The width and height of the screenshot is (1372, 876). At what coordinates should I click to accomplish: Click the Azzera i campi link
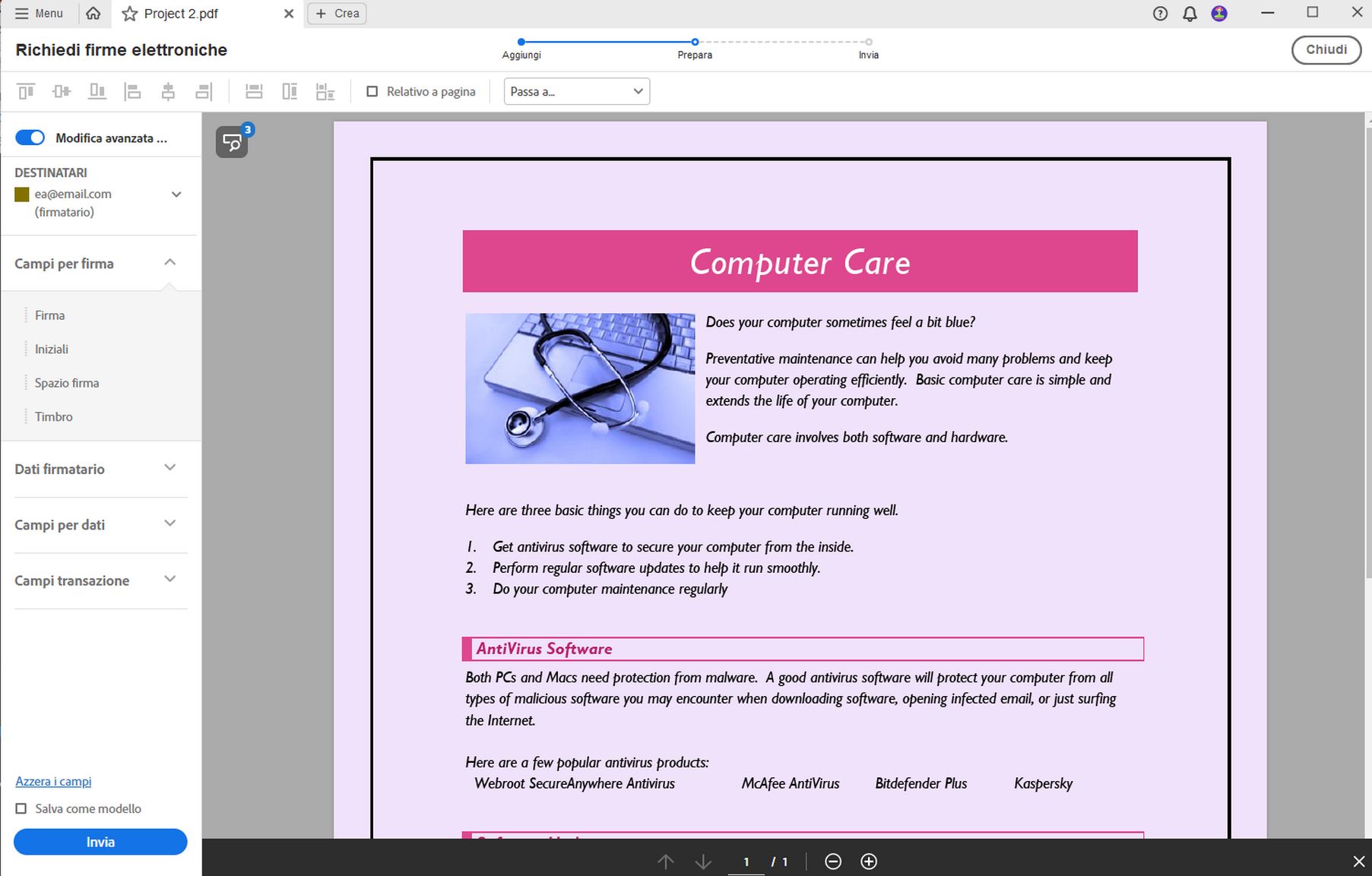53,781
